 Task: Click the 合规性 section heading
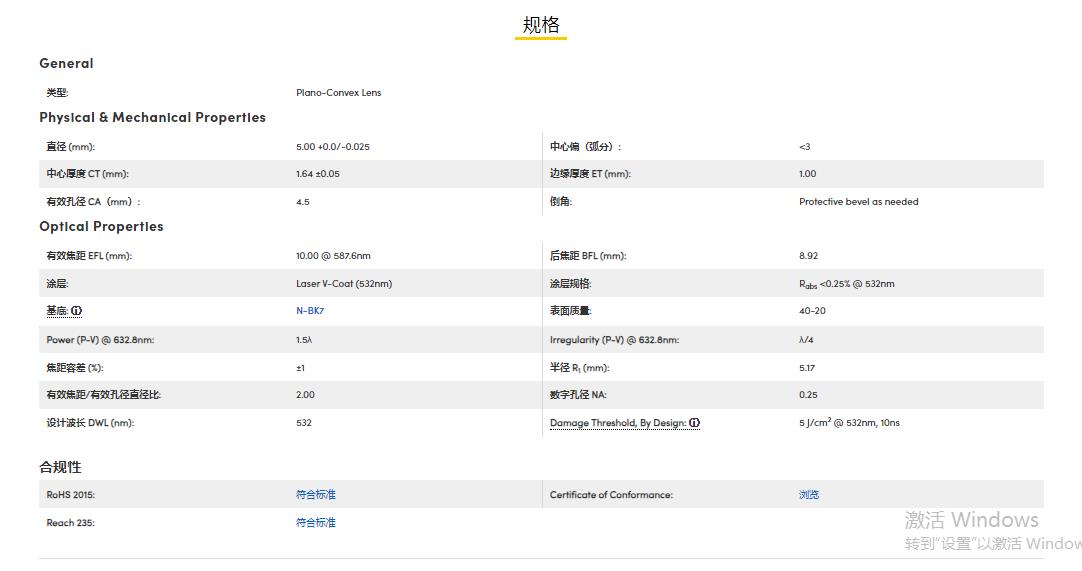pyautogui.click(x=60, y=467)
